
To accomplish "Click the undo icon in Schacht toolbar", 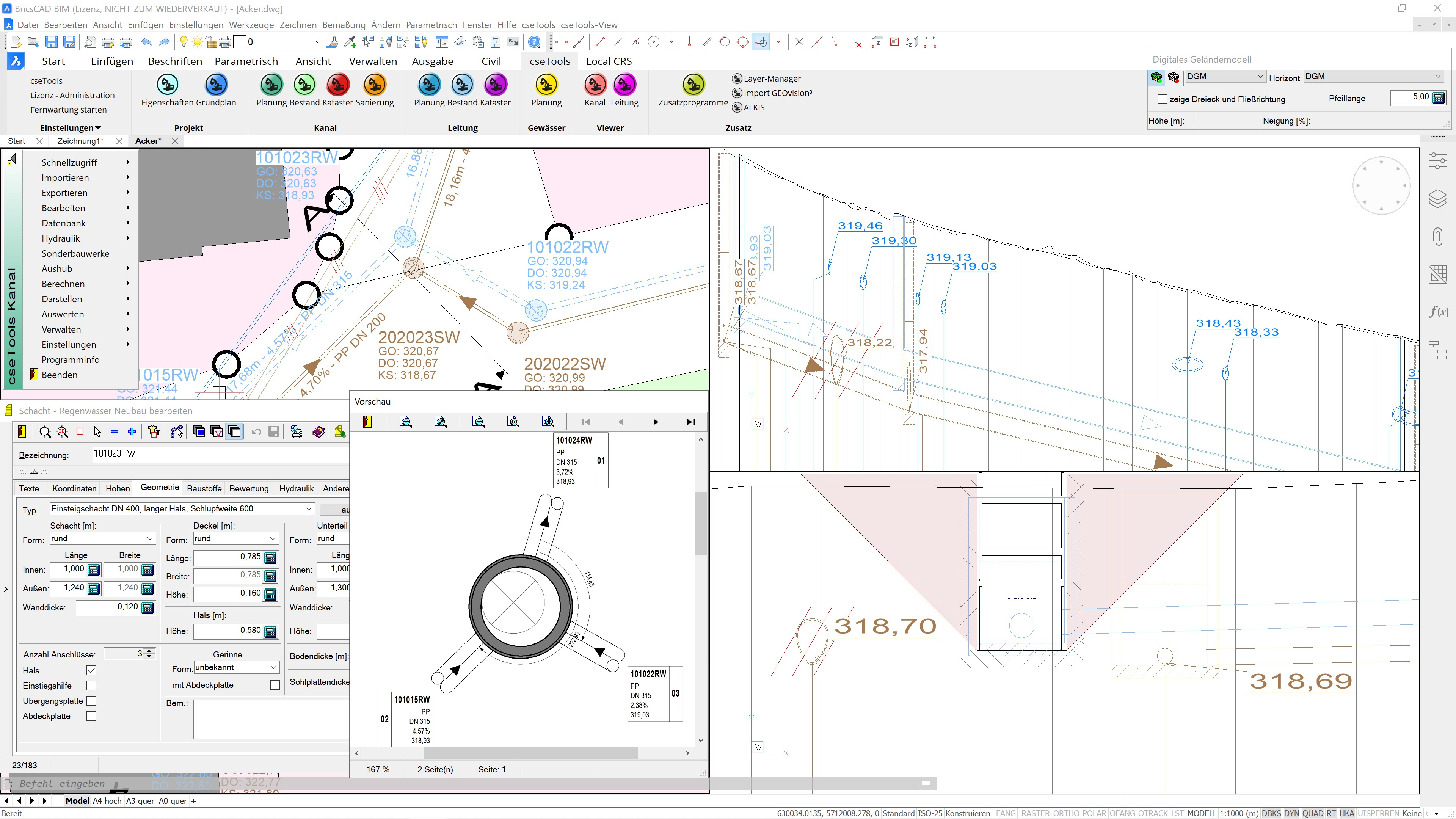I will (x=256, y=432).
